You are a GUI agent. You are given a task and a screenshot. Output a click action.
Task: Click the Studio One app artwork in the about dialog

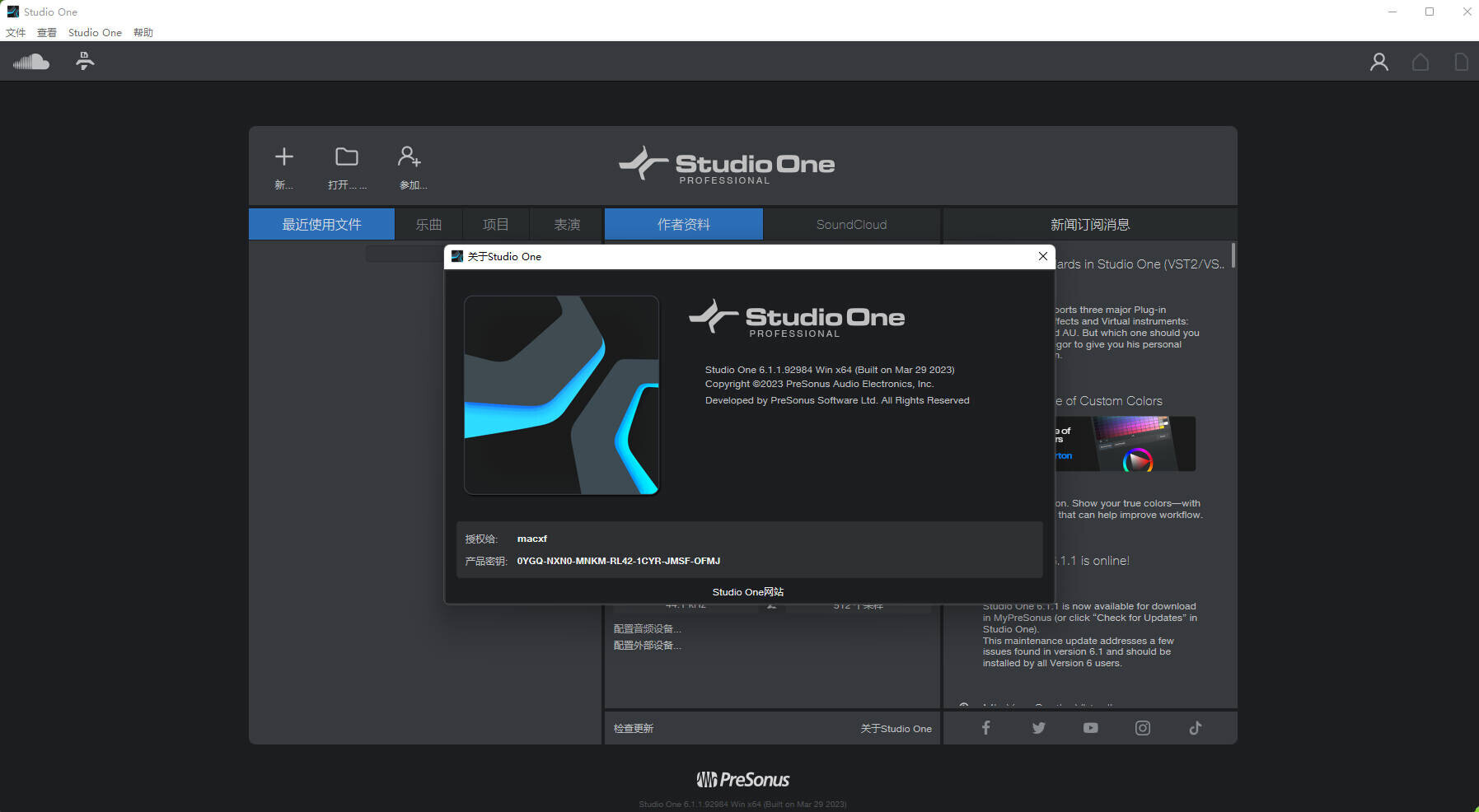(x=561, y=395)
